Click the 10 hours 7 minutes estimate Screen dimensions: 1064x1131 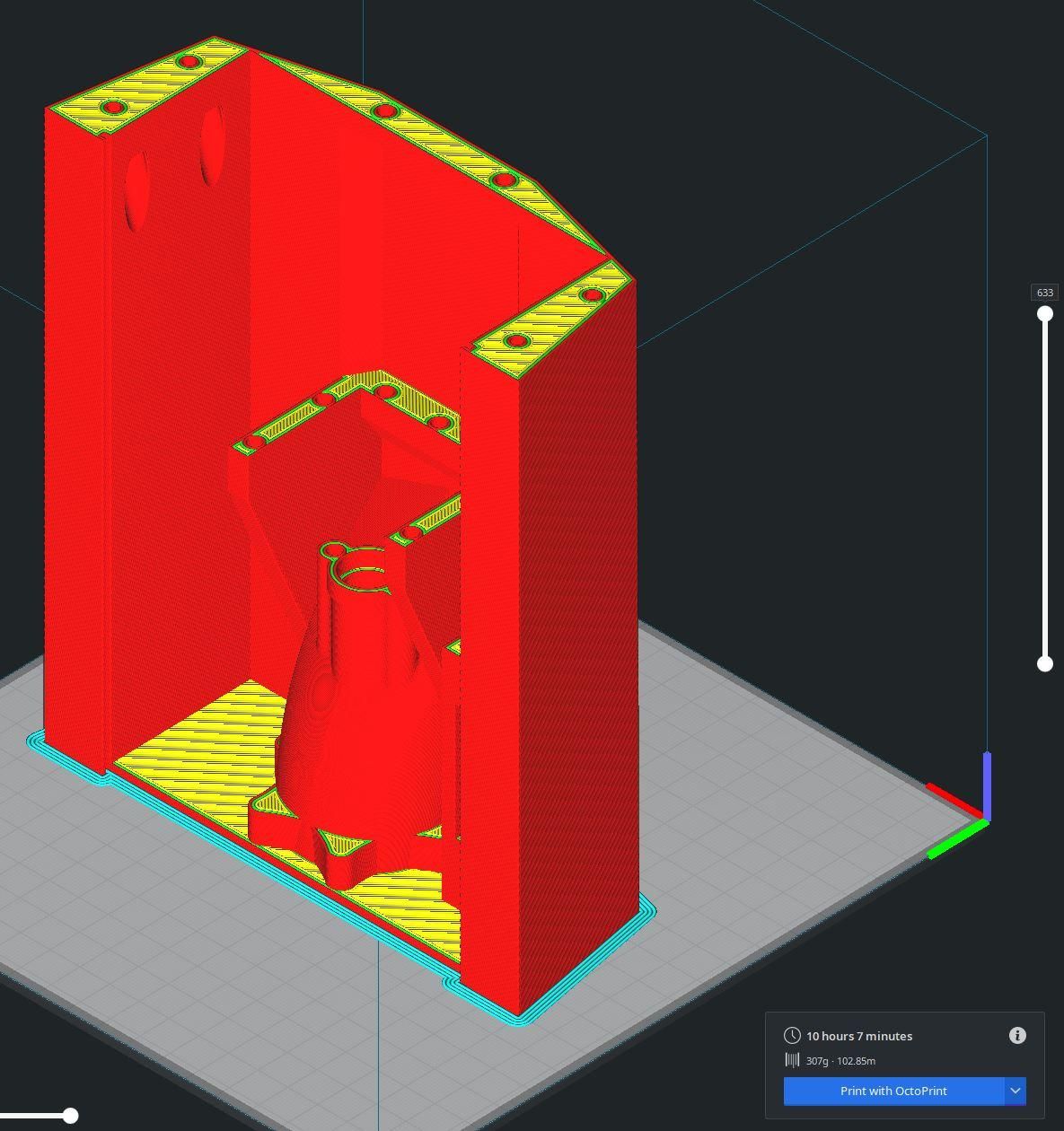click(x=859, y=1036)
